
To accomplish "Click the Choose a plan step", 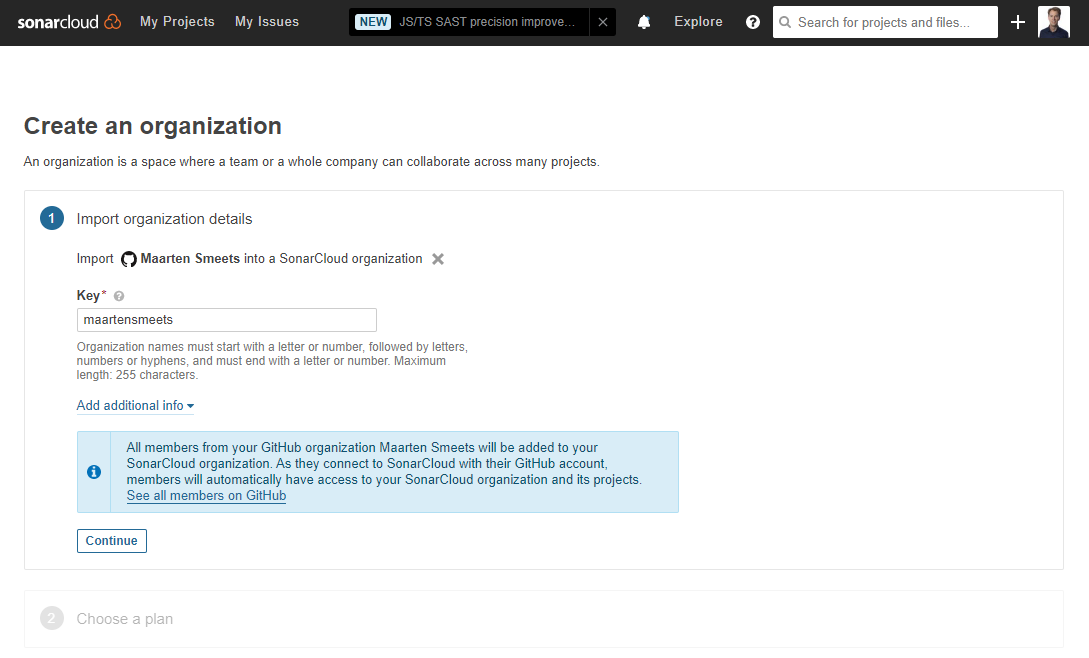I will coord(124,619).
